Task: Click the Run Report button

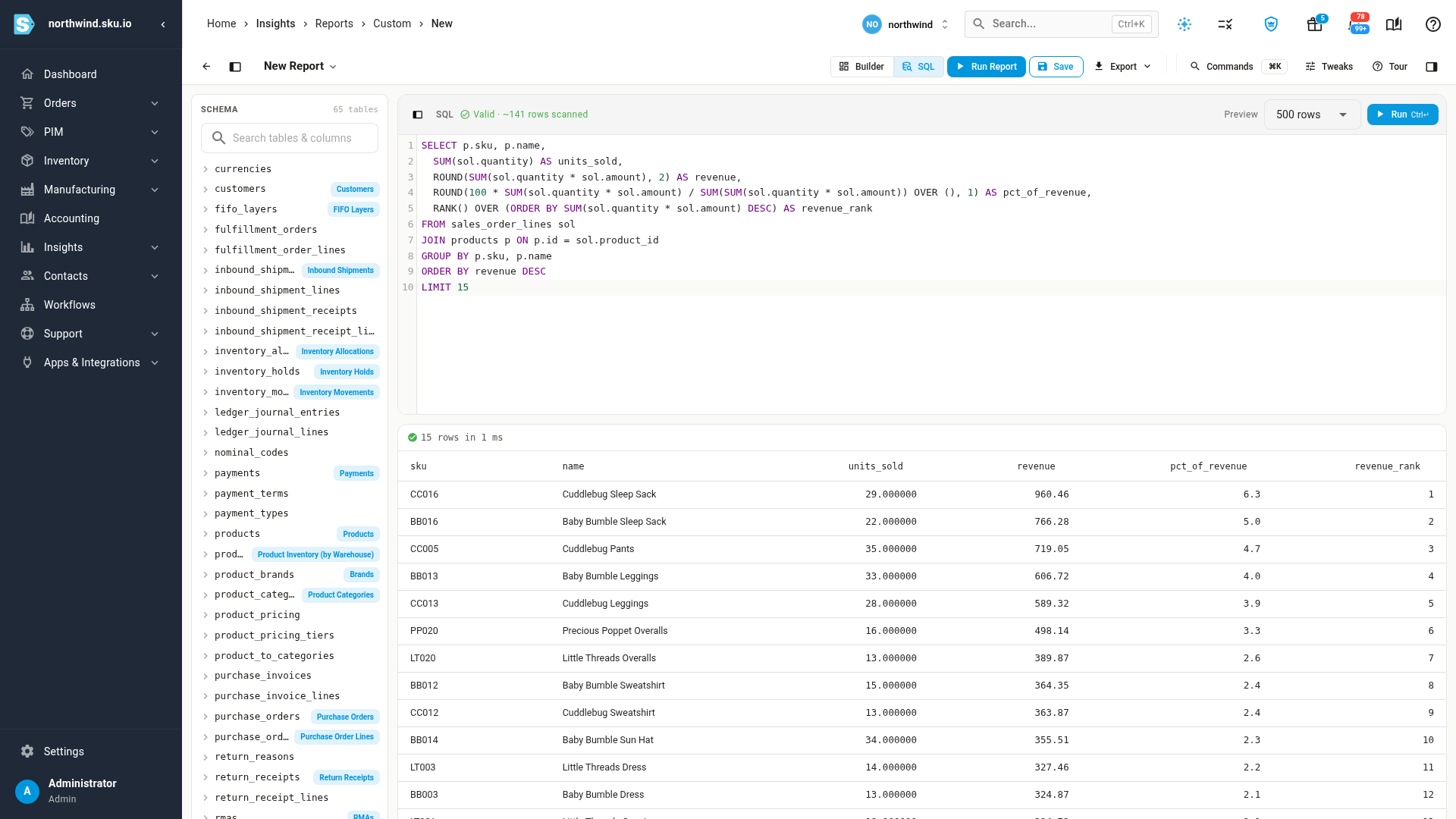Action: coord(987,67)
